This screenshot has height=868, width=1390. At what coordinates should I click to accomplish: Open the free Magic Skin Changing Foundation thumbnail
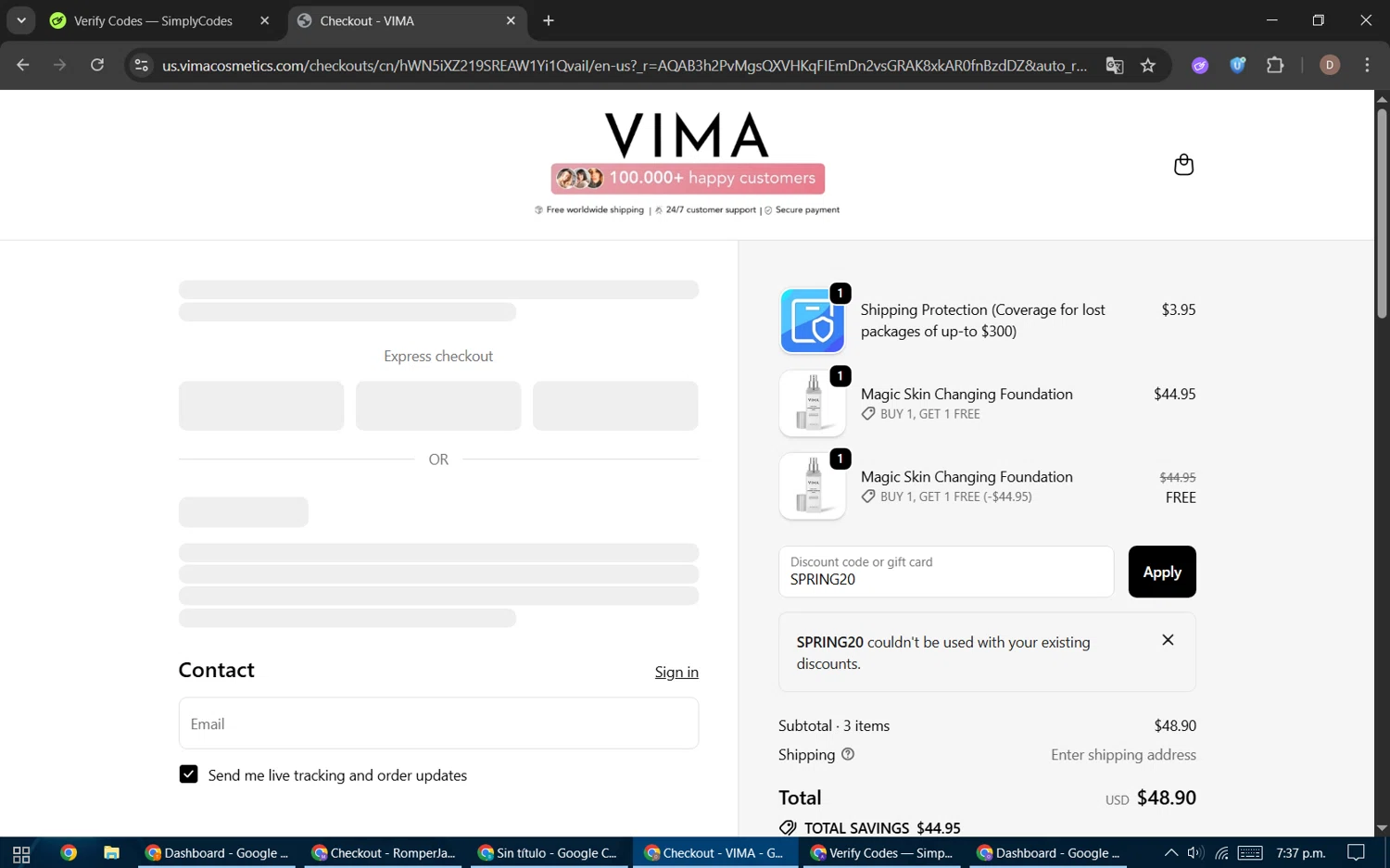pos(813,486)
